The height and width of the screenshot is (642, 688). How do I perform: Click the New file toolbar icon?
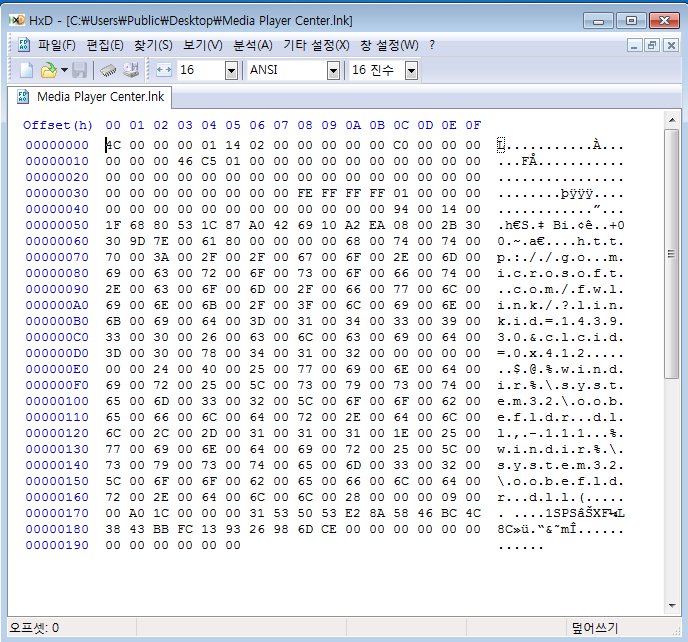[x=27, y=70]
